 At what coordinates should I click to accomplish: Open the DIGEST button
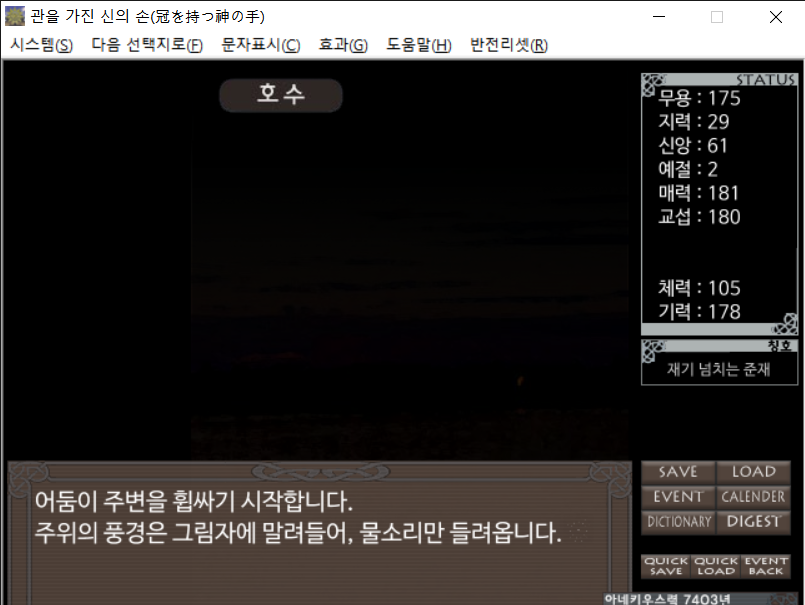coord(753,522)
